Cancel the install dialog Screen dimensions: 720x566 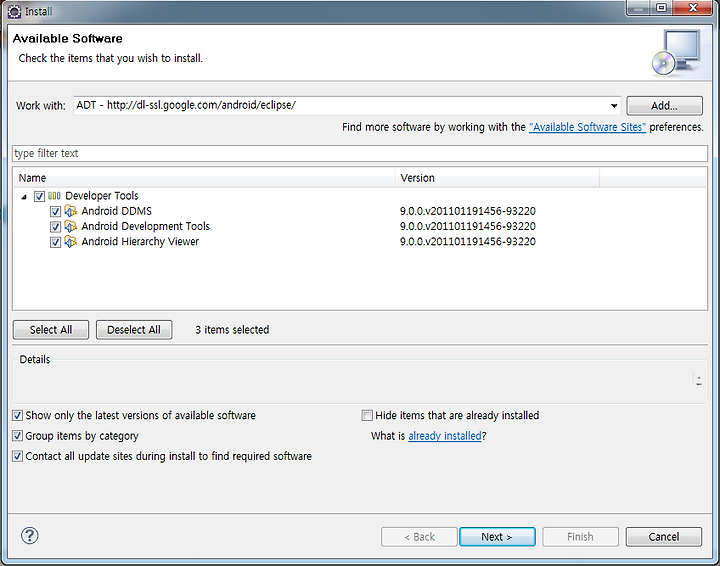[664, 537]
